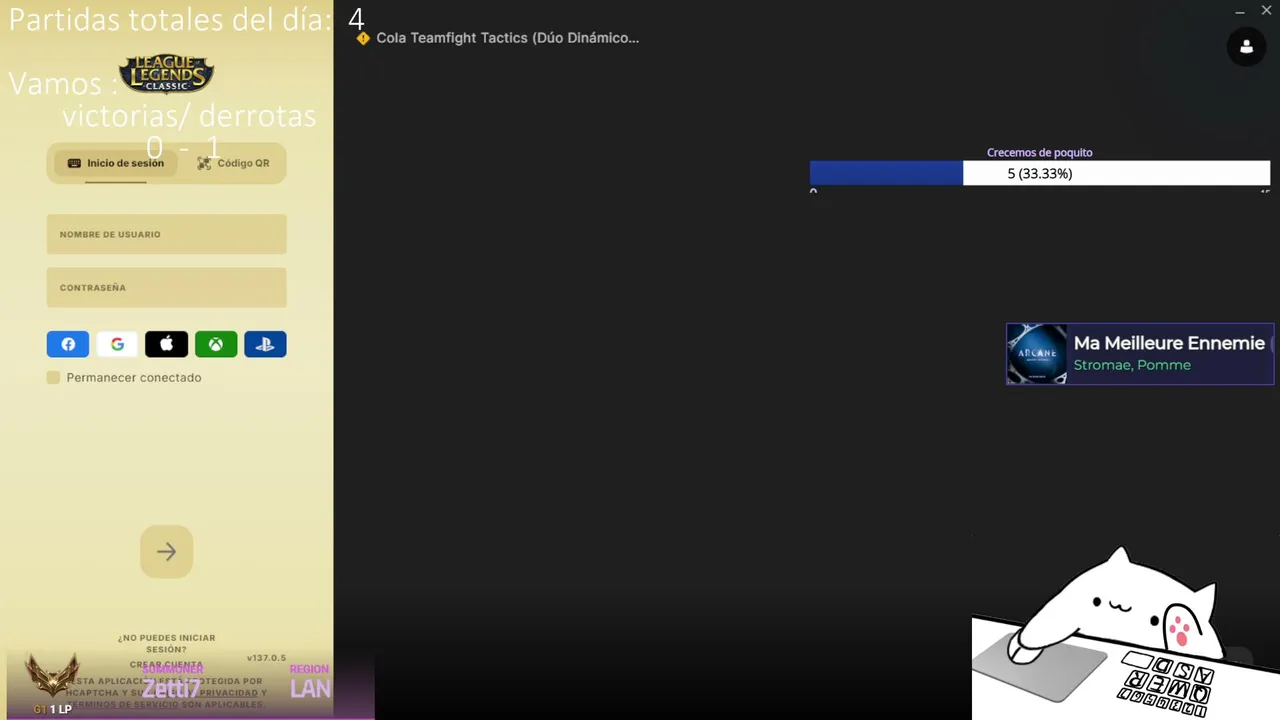Focus the Contraseña field
This screenshot has height=720, width=1280.
[166, 287]
